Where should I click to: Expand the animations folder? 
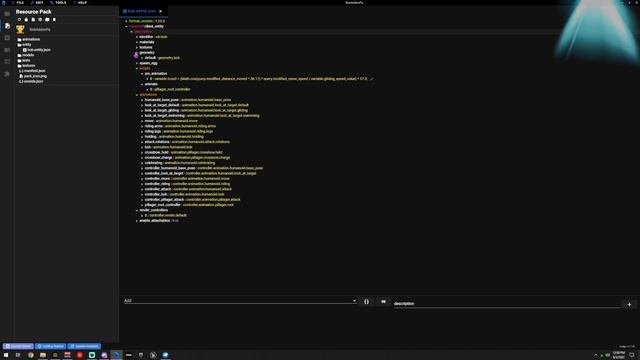(29, 40)
